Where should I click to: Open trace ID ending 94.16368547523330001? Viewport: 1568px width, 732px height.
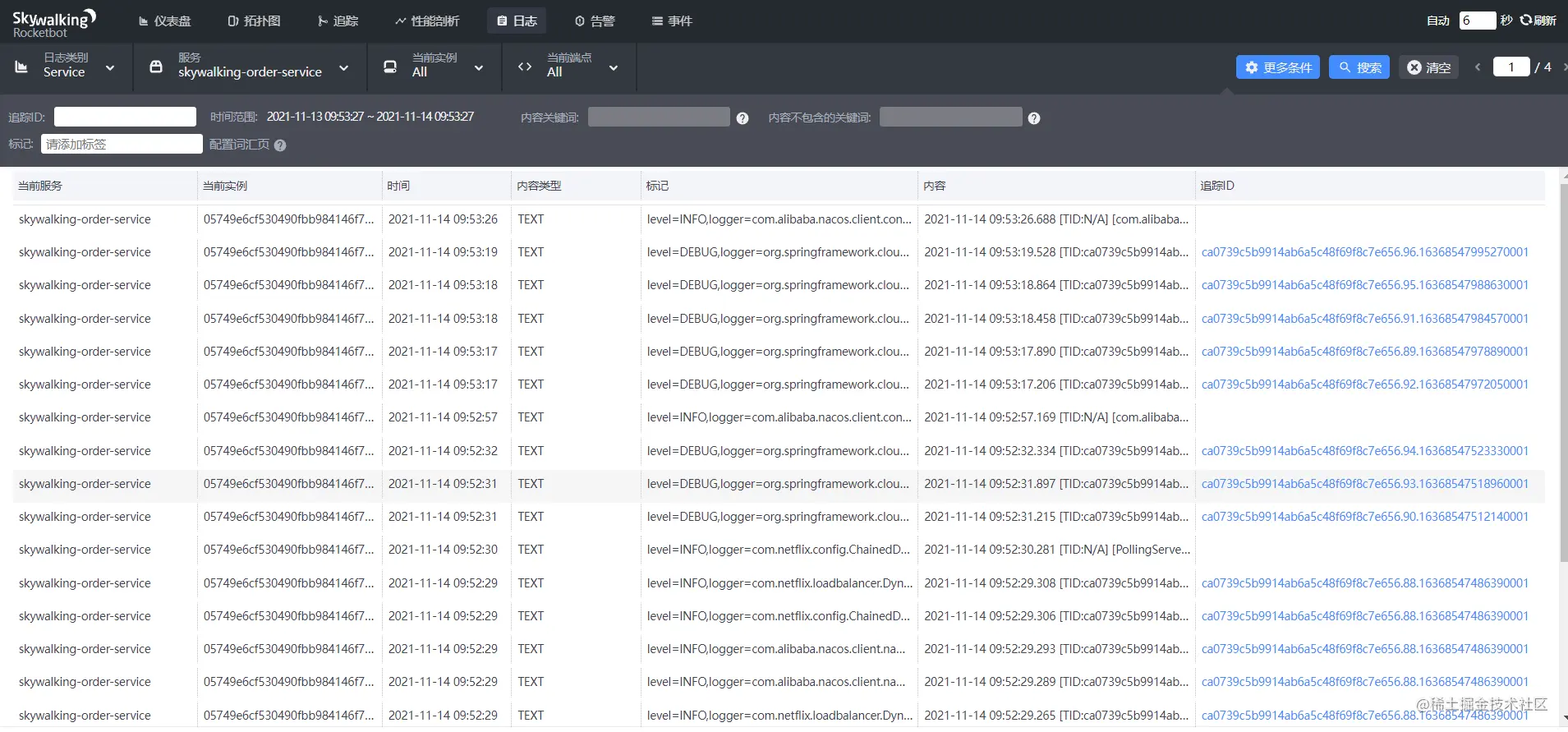tap(1364, 451)
